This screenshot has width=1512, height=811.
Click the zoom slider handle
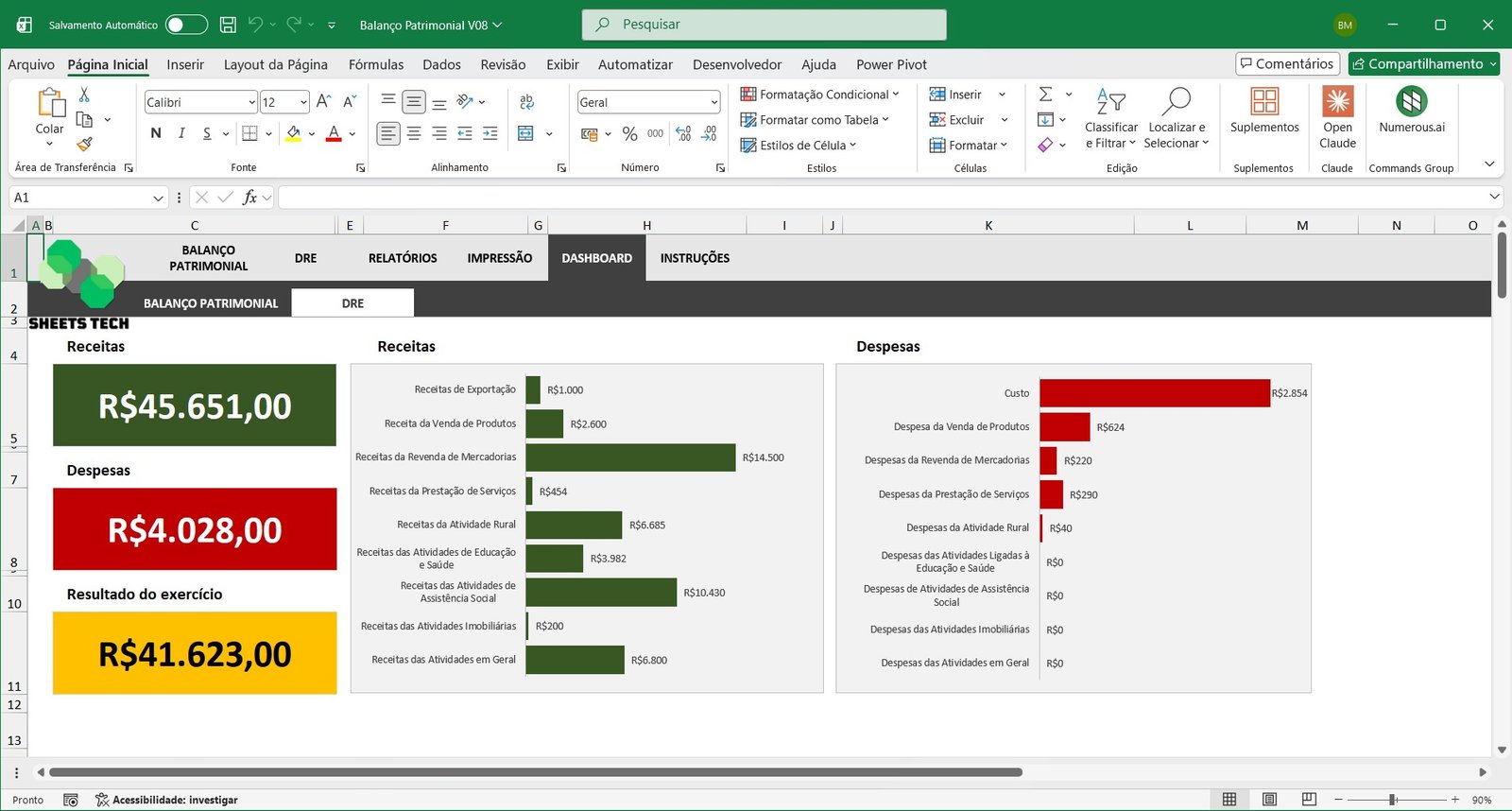click(1392, 800)
